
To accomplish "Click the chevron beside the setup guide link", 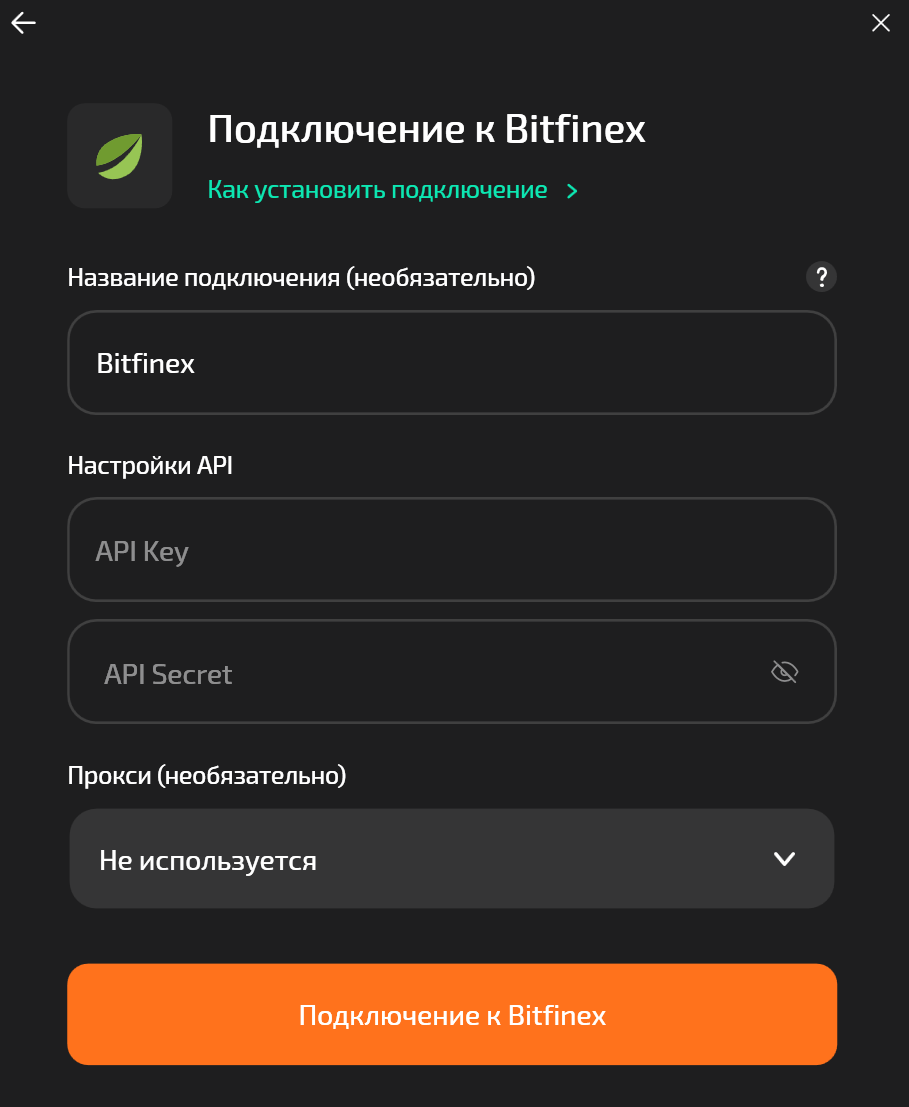I will [572, 191].
